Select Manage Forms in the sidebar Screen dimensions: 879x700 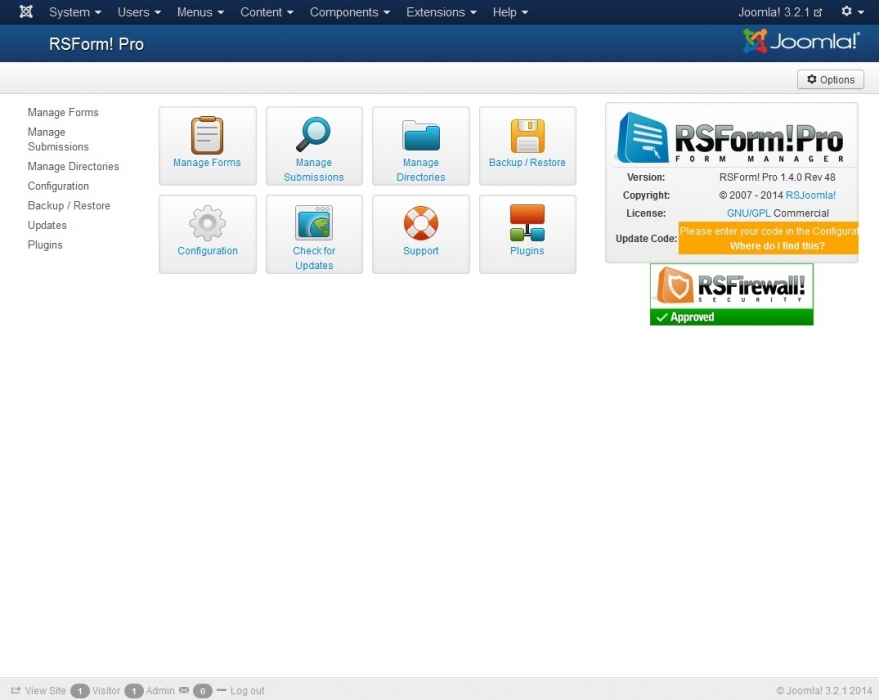(x=63, y=112)
